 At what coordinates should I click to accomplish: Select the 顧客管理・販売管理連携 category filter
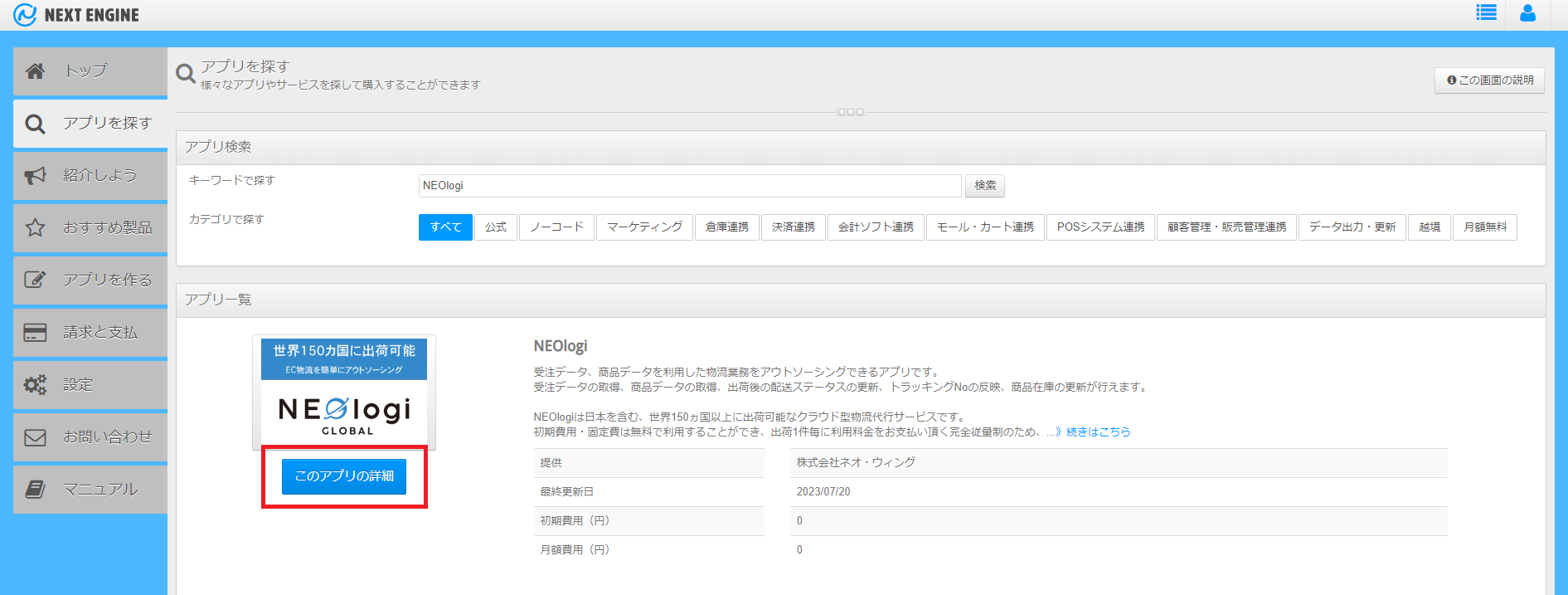coord(1226,227)
